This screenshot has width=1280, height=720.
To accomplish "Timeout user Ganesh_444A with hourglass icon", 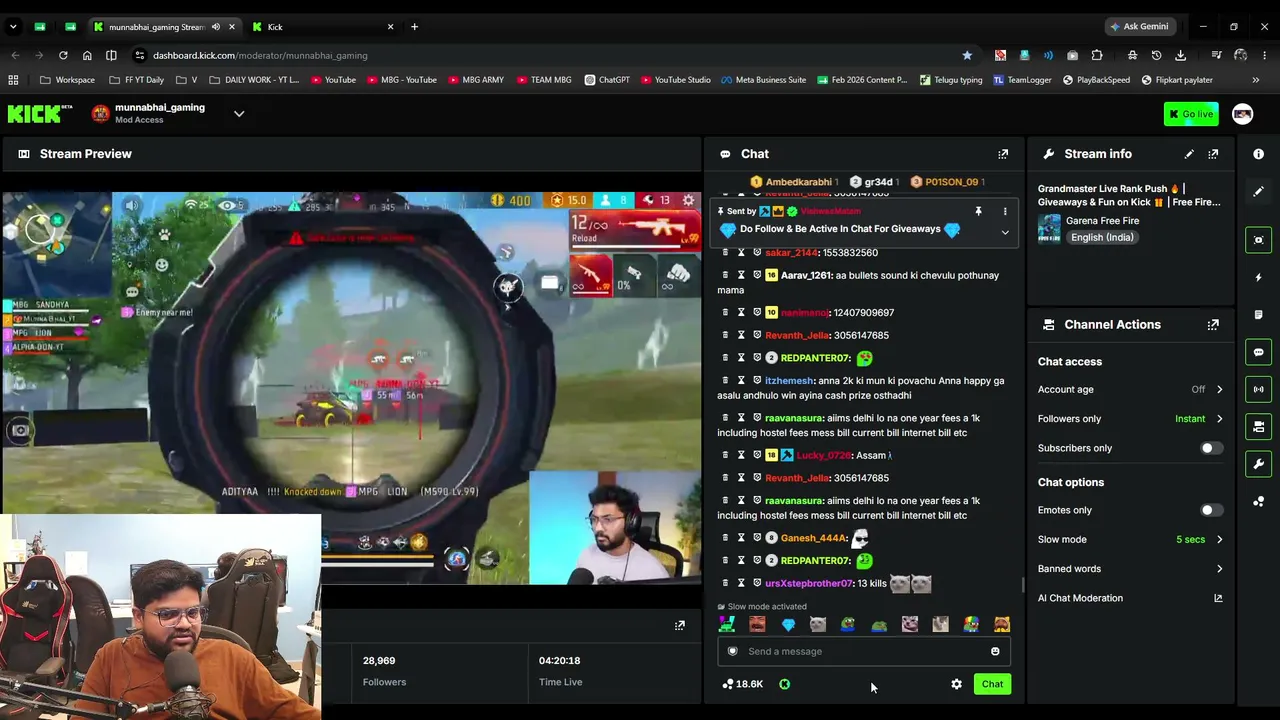I will 741,538.
